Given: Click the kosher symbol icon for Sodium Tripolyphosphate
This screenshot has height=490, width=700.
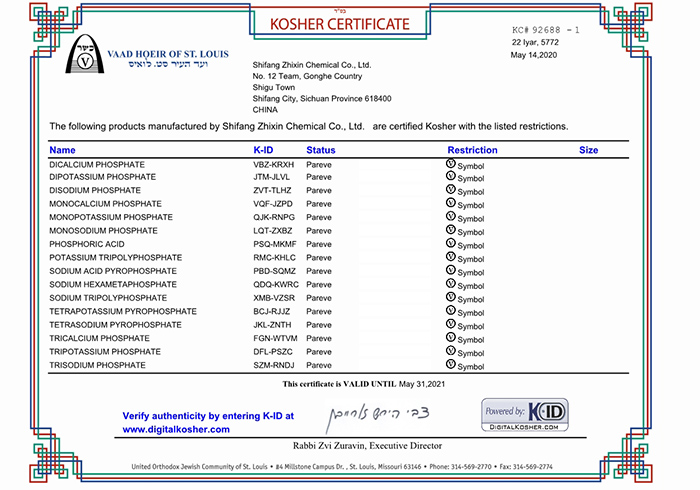Looking at the screenshot, I should pyautogui.click(x=450, y=298).
